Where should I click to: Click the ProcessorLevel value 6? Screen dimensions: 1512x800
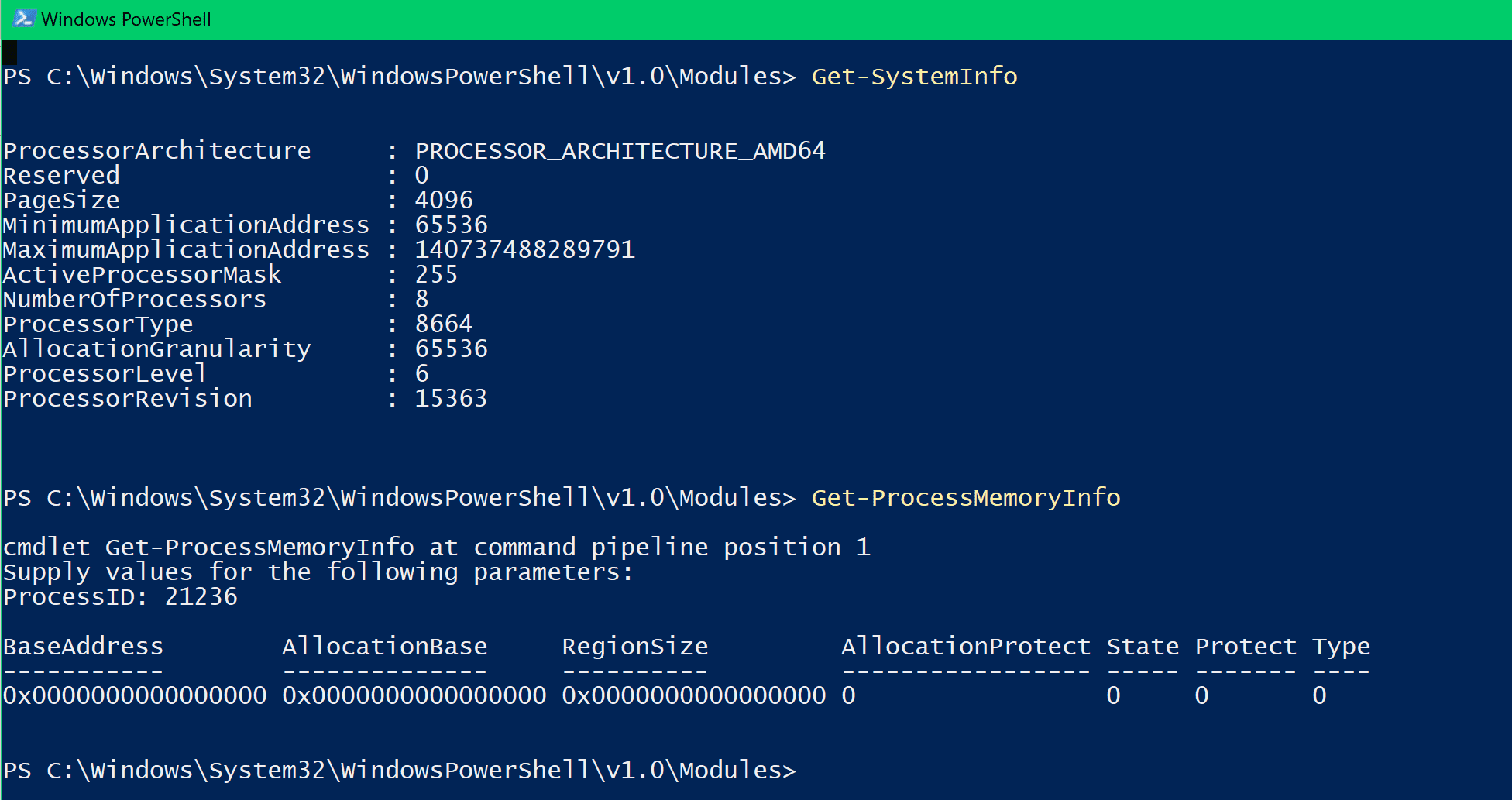[422, 373]
